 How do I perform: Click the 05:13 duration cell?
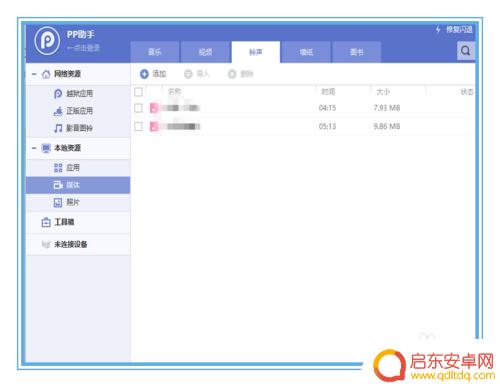tap(327, 126)
